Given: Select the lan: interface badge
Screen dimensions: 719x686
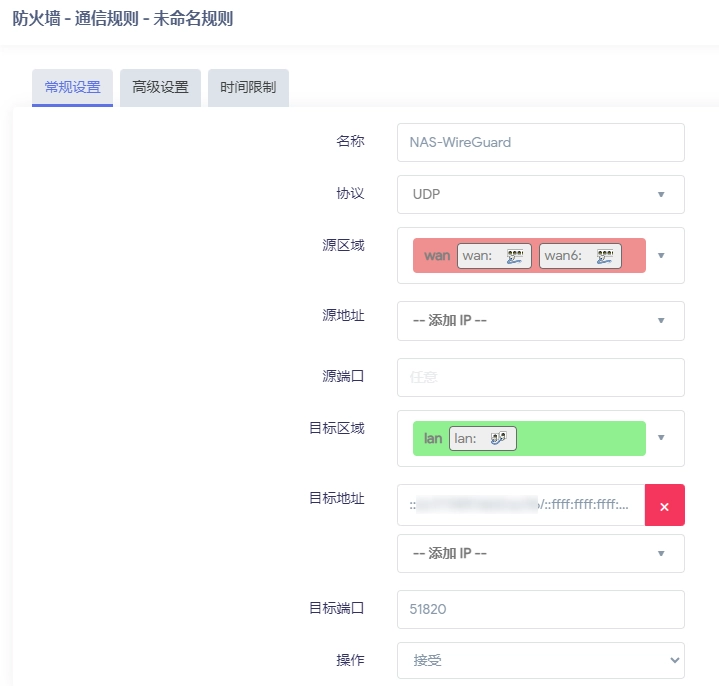Looking at the screenshot, I should [x=483, y=438].
